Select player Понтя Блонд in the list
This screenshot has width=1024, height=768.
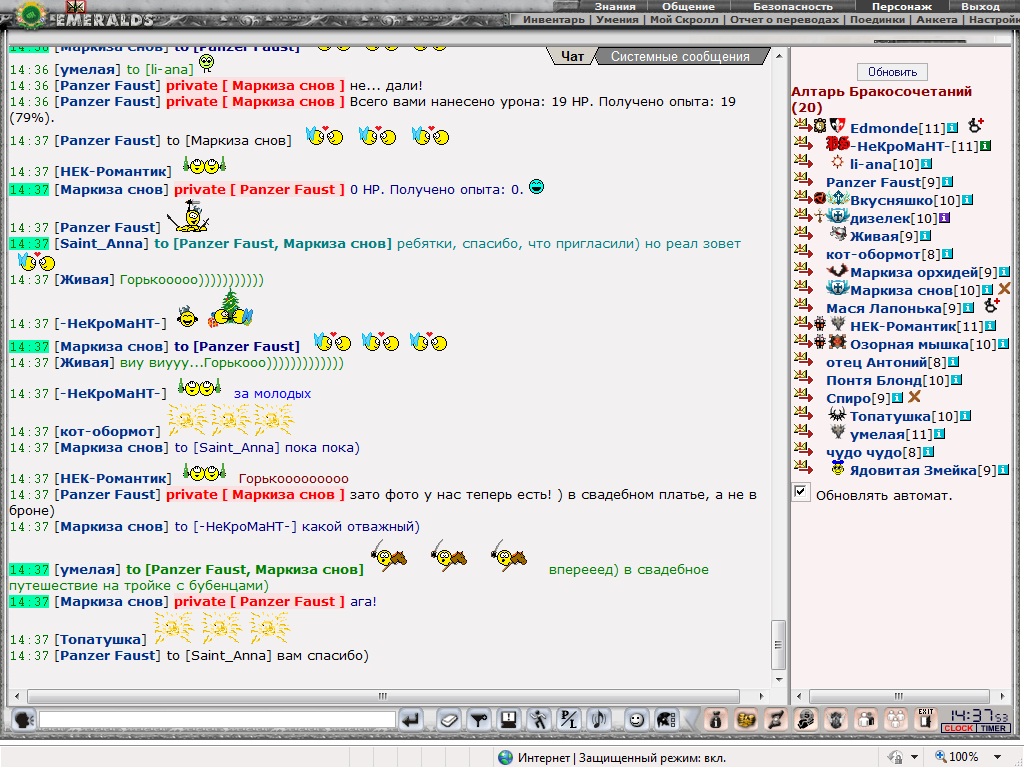click(x=874, y=380)
